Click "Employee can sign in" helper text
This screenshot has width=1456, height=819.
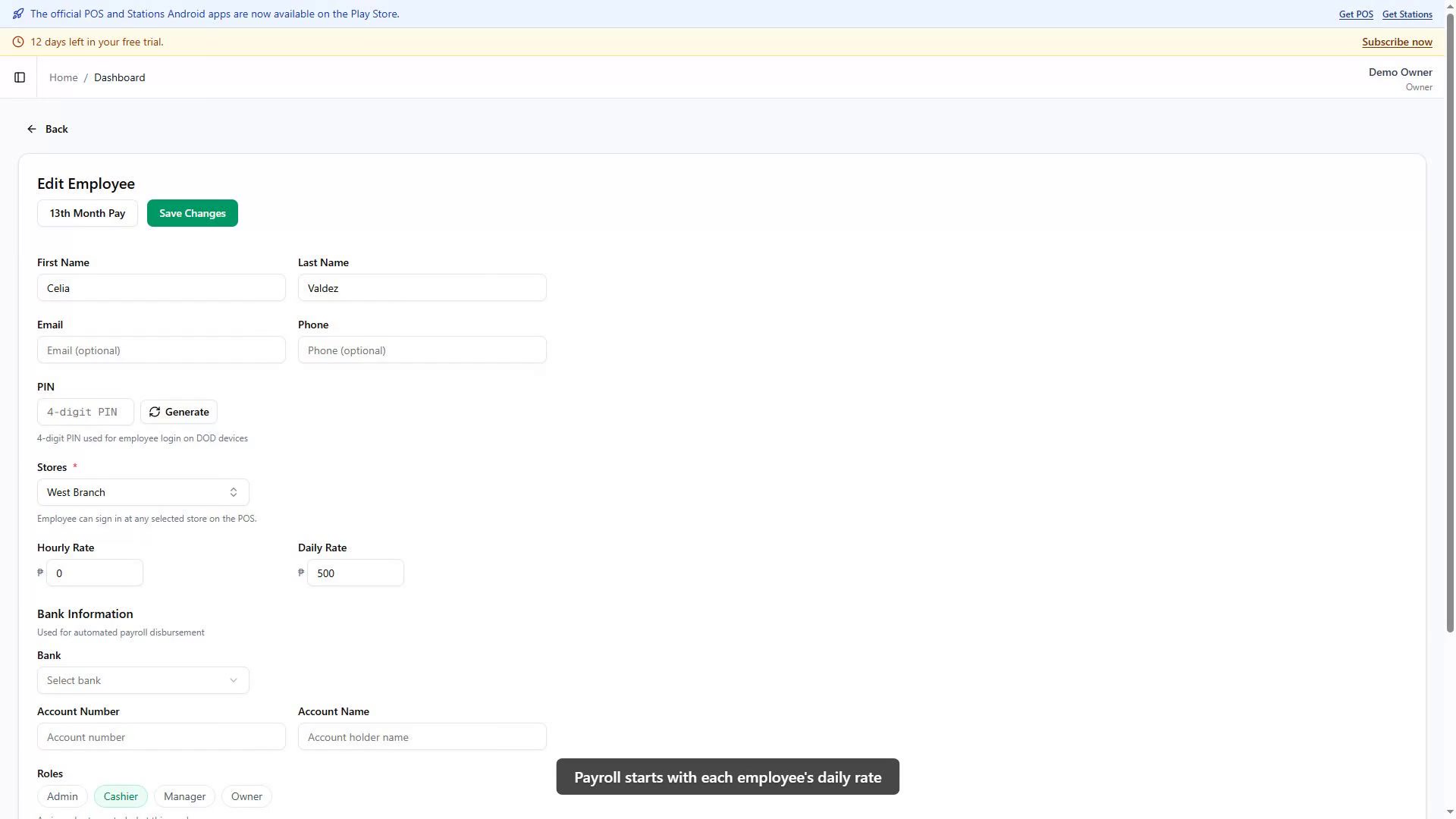click(147, 519)
